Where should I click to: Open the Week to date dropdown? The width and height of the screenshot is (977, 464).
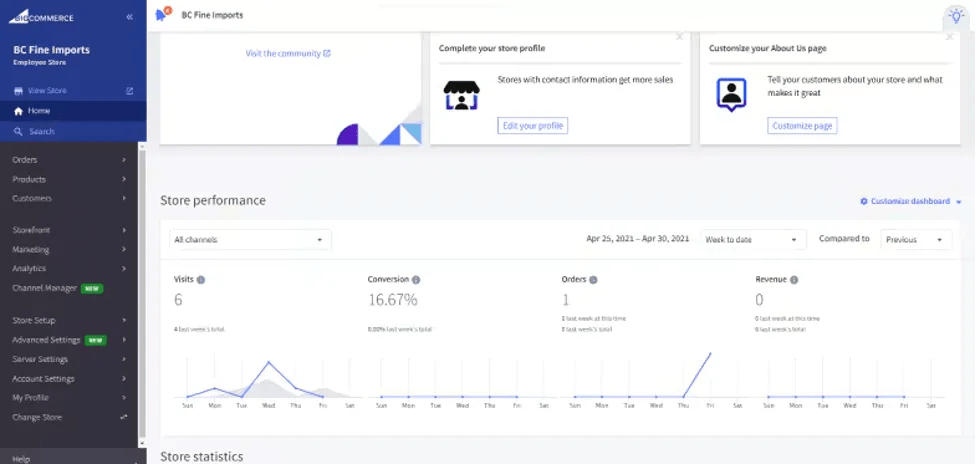click(x=753, y=240)
